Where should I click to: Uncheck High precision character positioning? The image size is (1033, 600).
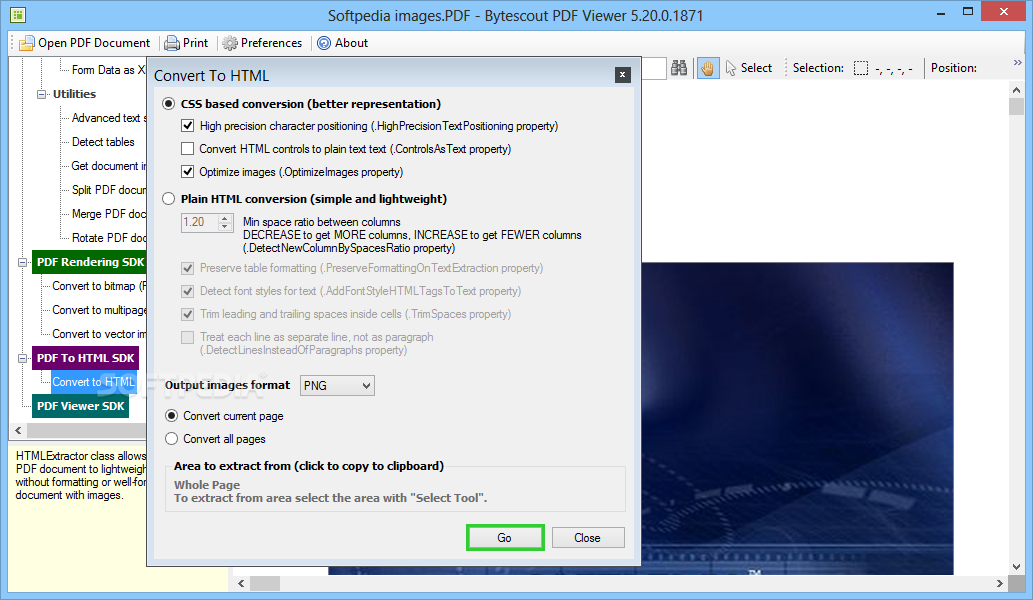(188, 126)
